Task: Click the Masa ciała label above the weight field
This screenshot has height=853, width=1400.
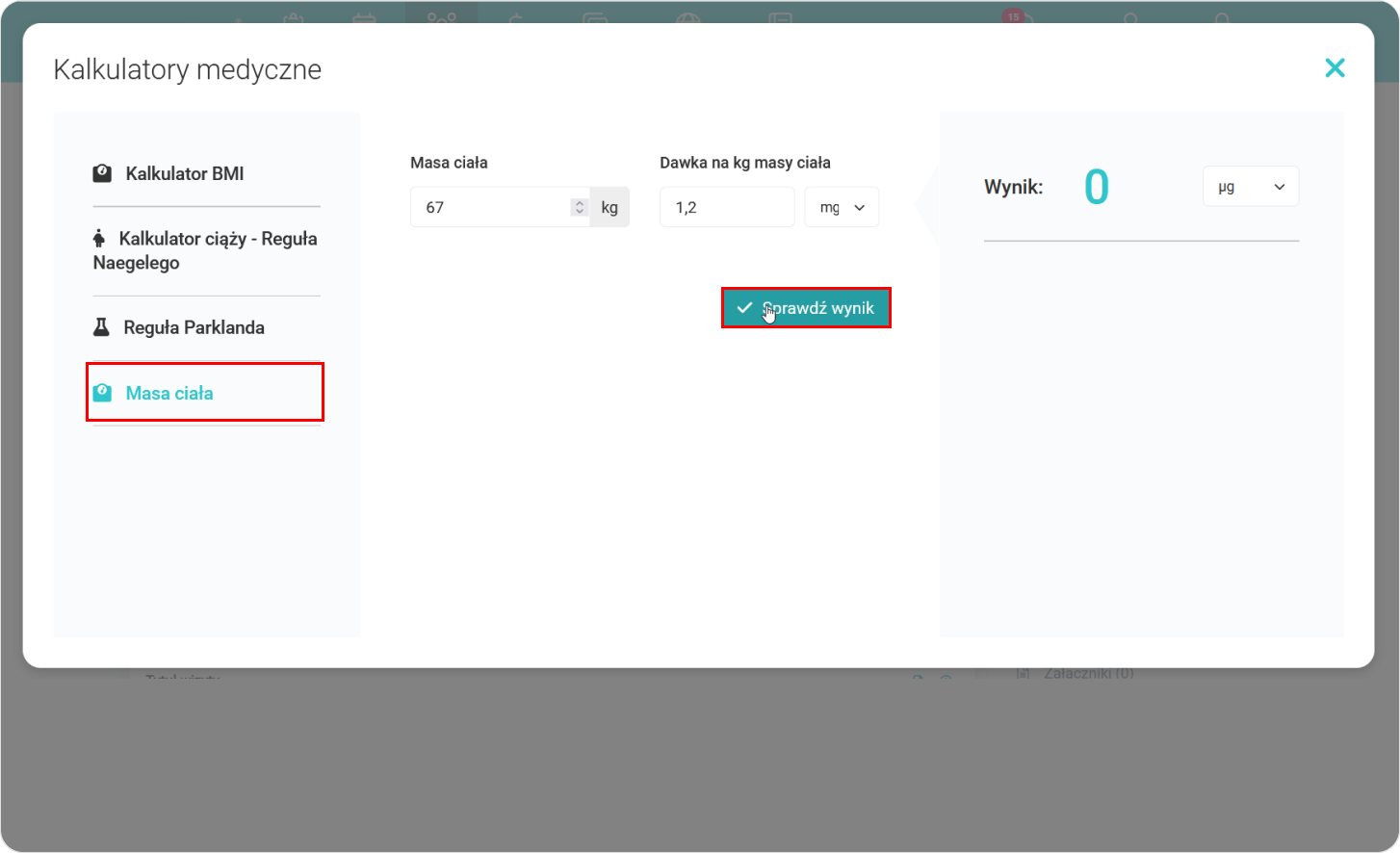Action: 449,163
